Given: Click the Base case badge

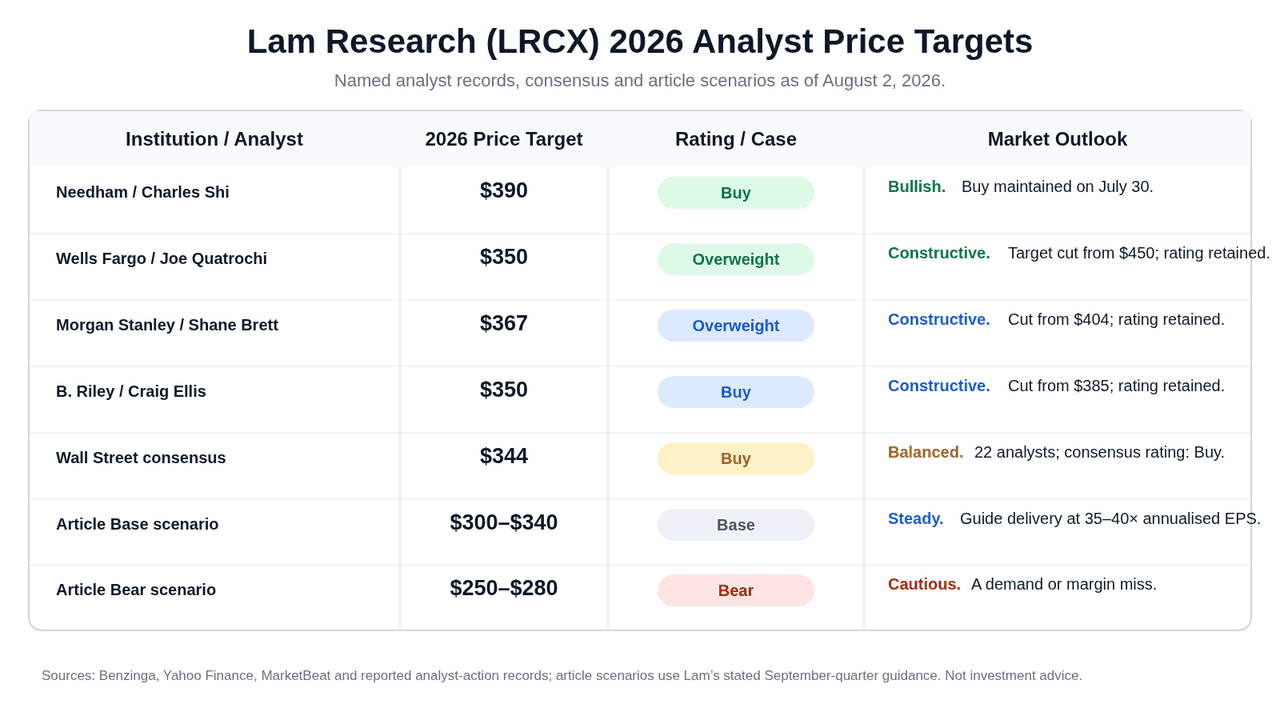Looking at the screenshot, I should tap(736, 525).
